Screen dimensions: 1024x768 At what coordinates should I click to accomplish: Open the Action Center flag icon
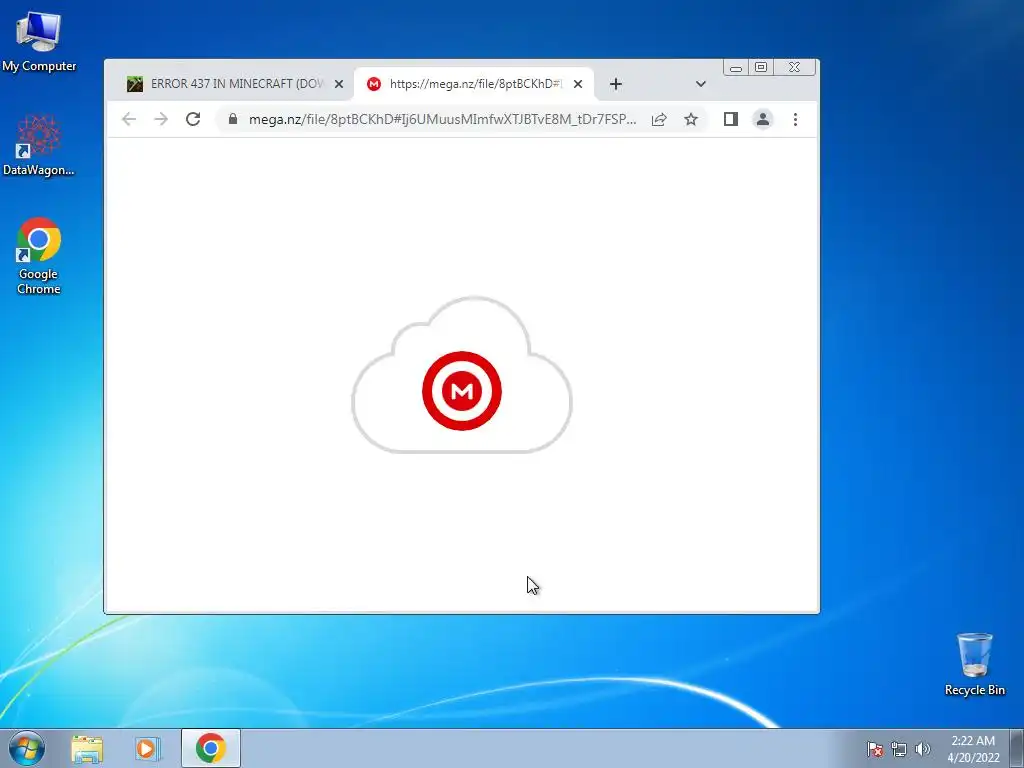(x=875, y=749)
